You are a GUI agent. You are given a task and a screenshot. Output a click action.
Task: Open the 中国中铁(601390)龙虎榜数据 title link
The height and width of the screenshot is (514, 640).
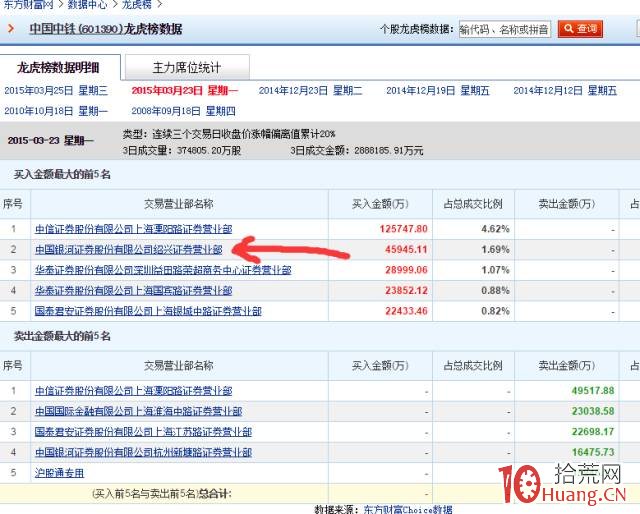point(106,29)
